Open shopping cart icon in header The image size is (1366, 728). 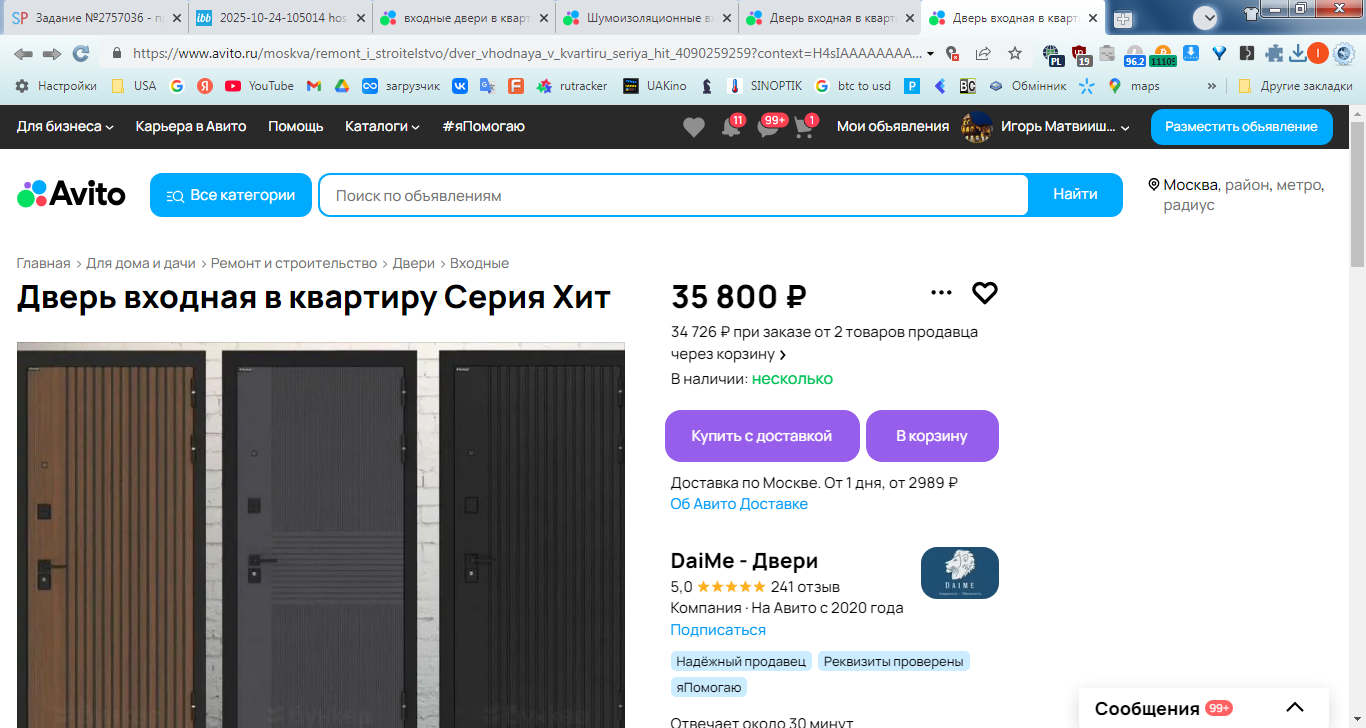click(x=804, y=127)
